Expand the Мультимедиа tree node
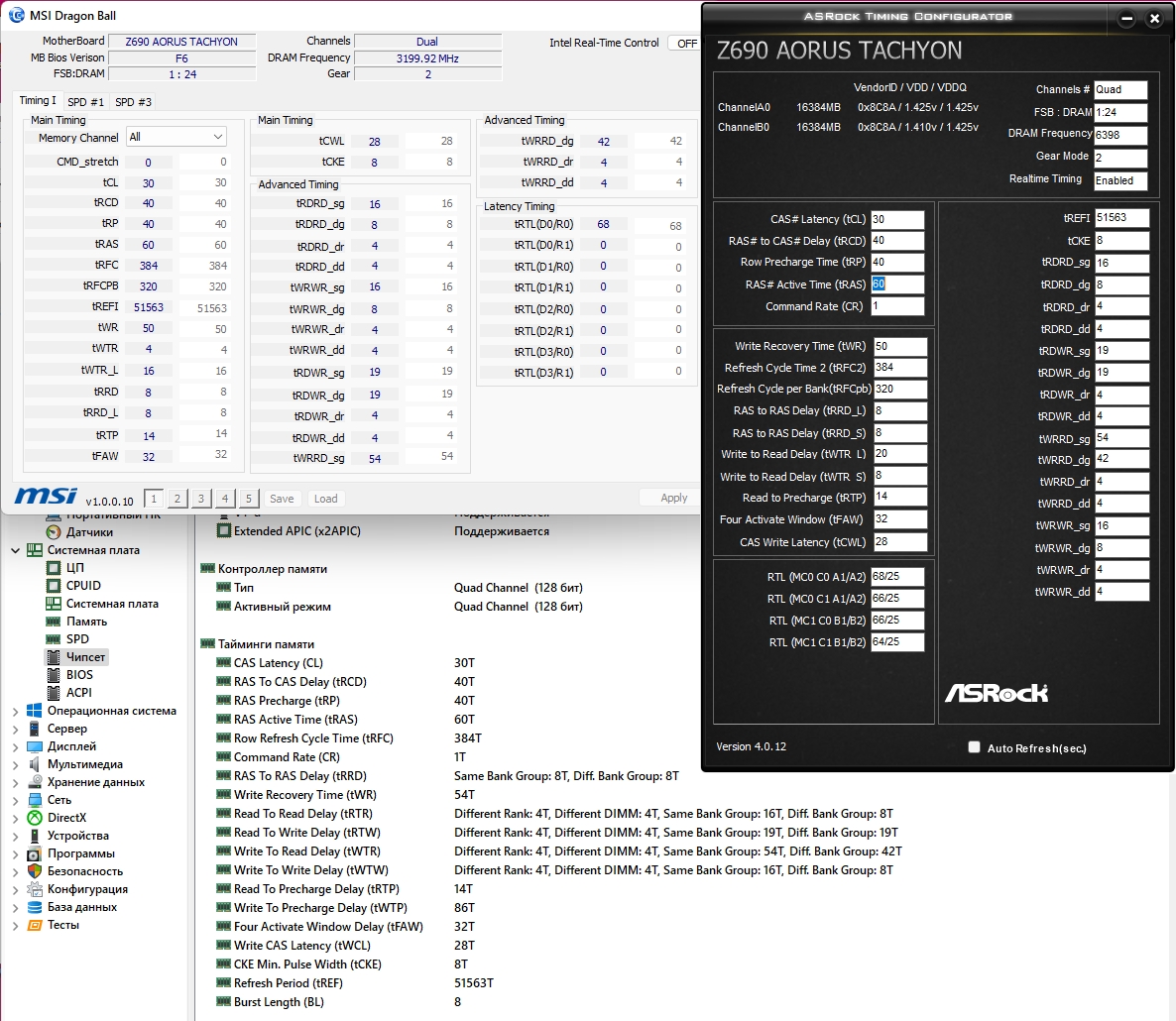Image resolution: width=1176 pixels, height=1021 pixels. [15, 764]
